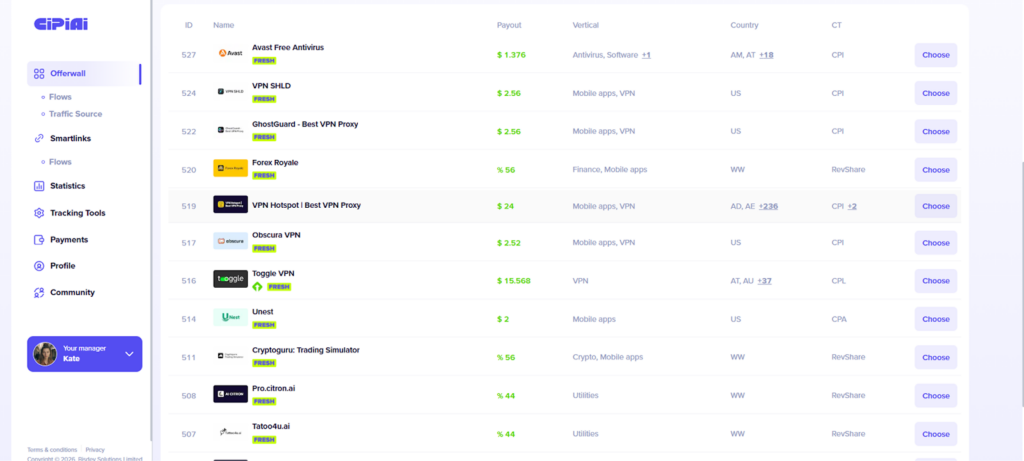Show the +2 conversion types for VPN Hotspot
This screenshot has width=1024, height=461.
(x=852, y=206)
